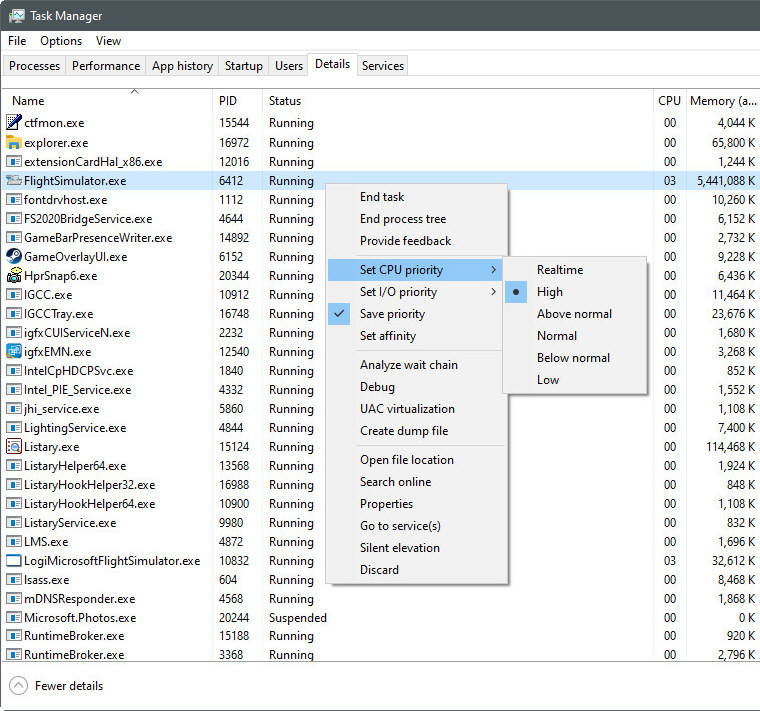Screen dimensions: 760x711
Task: Switch to the Performance tab
Action: [x=105, y=66]
